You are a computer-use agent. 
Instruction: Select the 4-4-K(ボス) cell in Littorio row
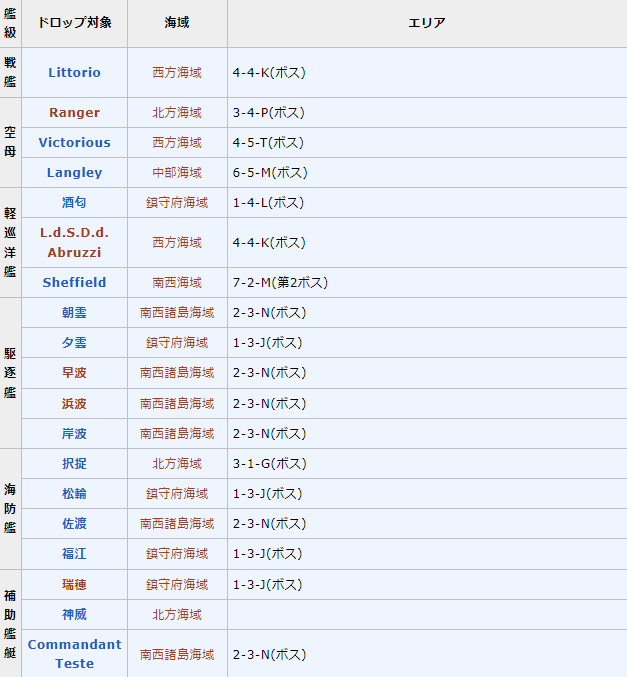427,73
